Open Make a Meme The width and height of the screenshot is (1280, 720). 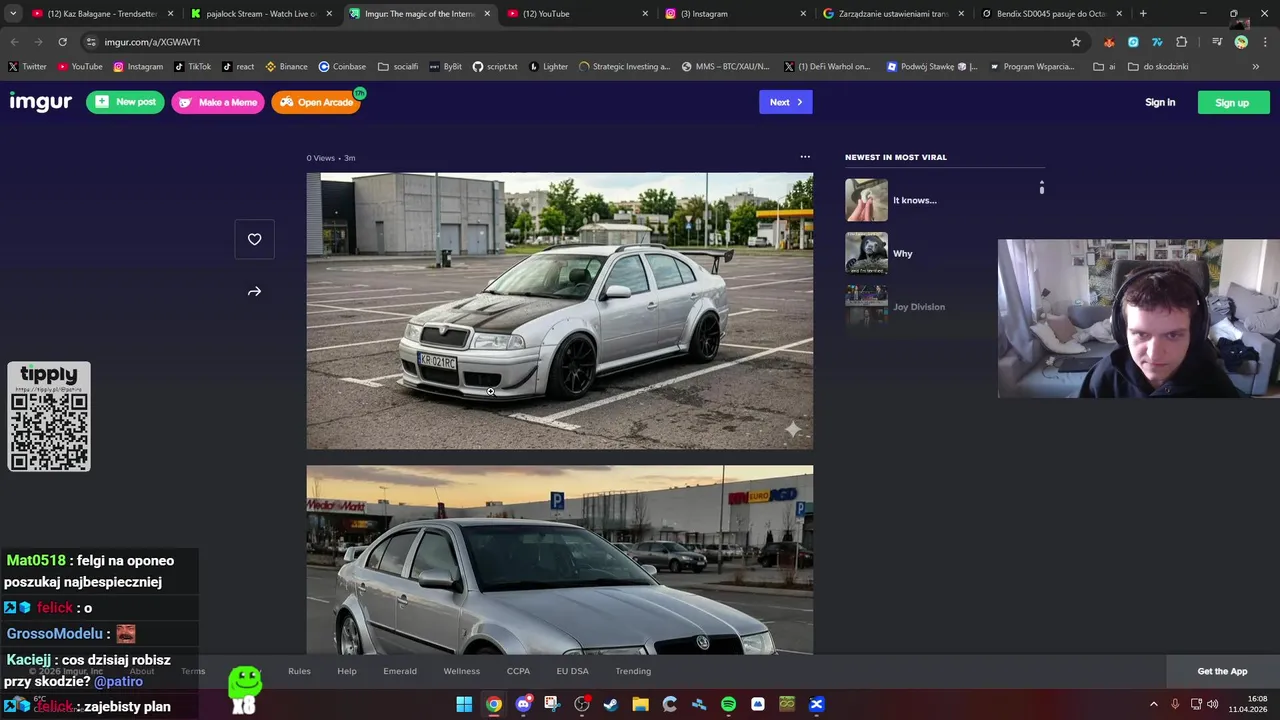(218, 102)
